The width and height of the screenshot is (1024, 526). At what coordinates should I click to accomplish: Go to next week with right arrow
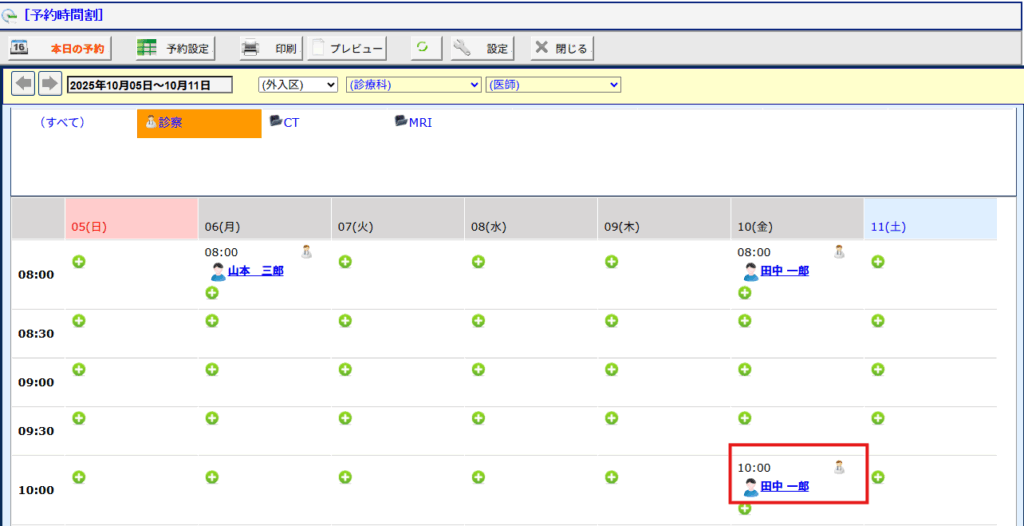pos(50,84)
